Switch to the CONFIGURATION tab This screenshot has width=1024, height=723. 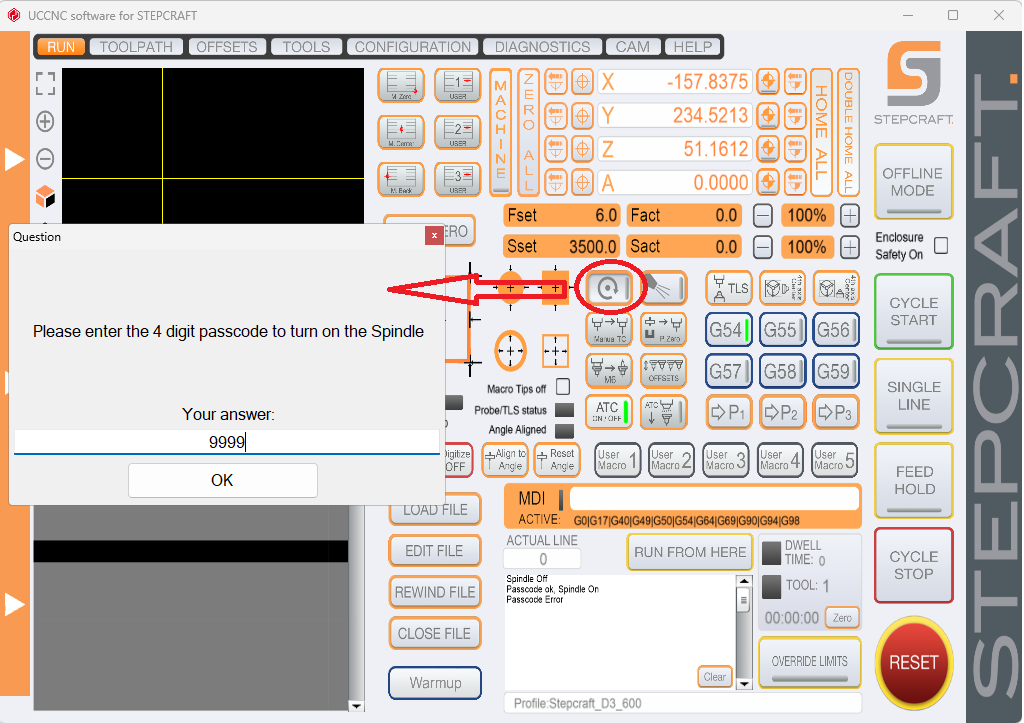click(x=413, y=47)
